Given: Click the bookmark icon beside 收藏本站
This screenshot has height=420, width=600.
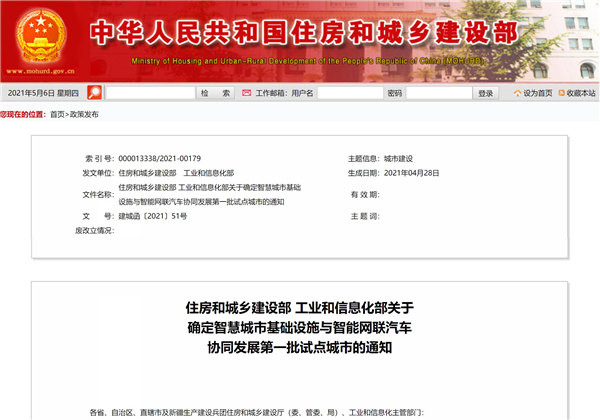Looking at the screenshot, I should [x=561, y=93].
